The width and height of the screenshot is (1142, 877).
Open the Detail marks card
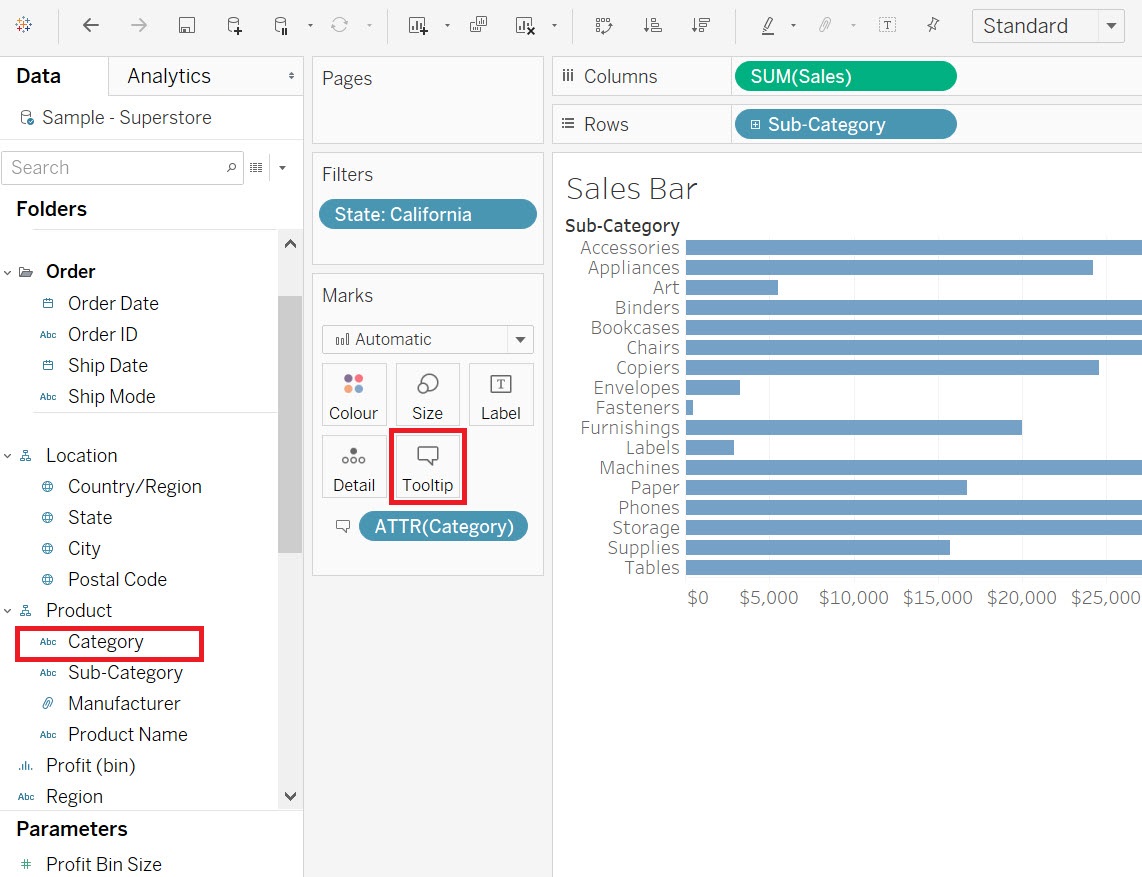(353, 466)
